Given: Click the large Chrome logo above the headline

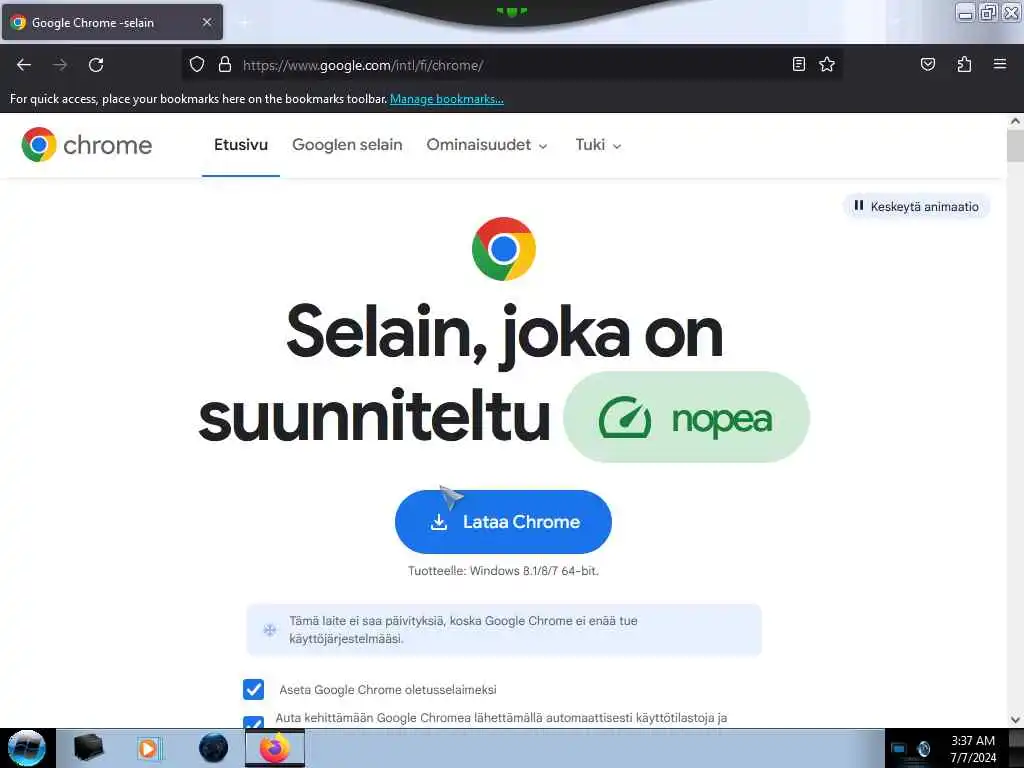Looking at the screenshot, I should pyautogui.click(x=504, y=249).
